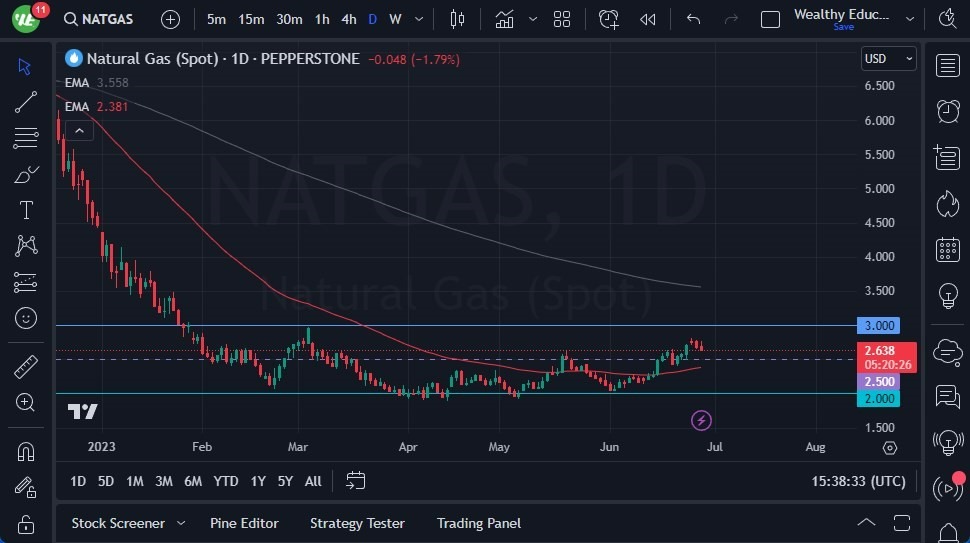This screenshot has width=970, height=543.
Task: Expand layout management dropdown arrow
Action: click(x=910, y=19)
